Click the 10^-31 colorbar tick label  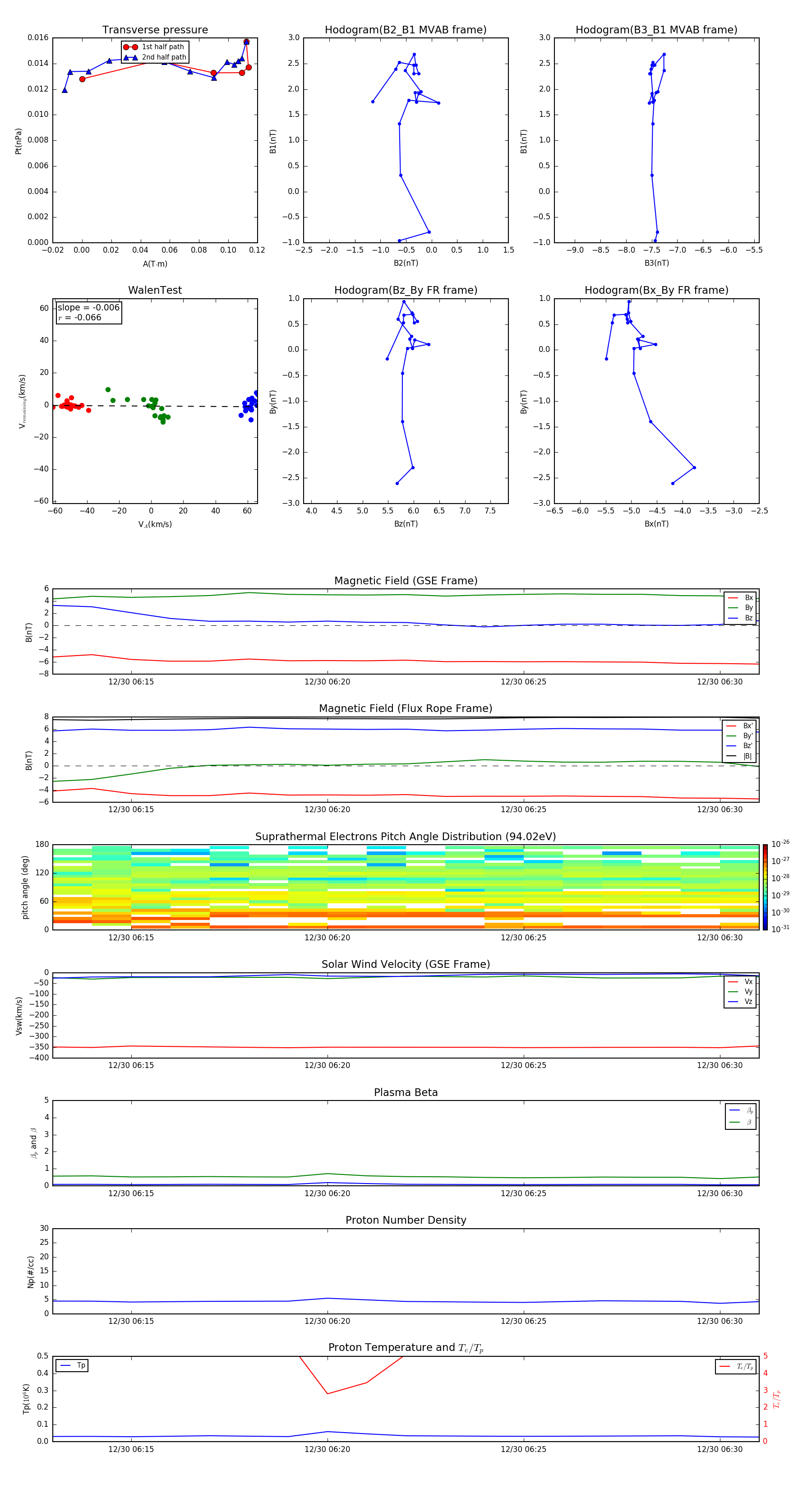[x=780, y=929]
